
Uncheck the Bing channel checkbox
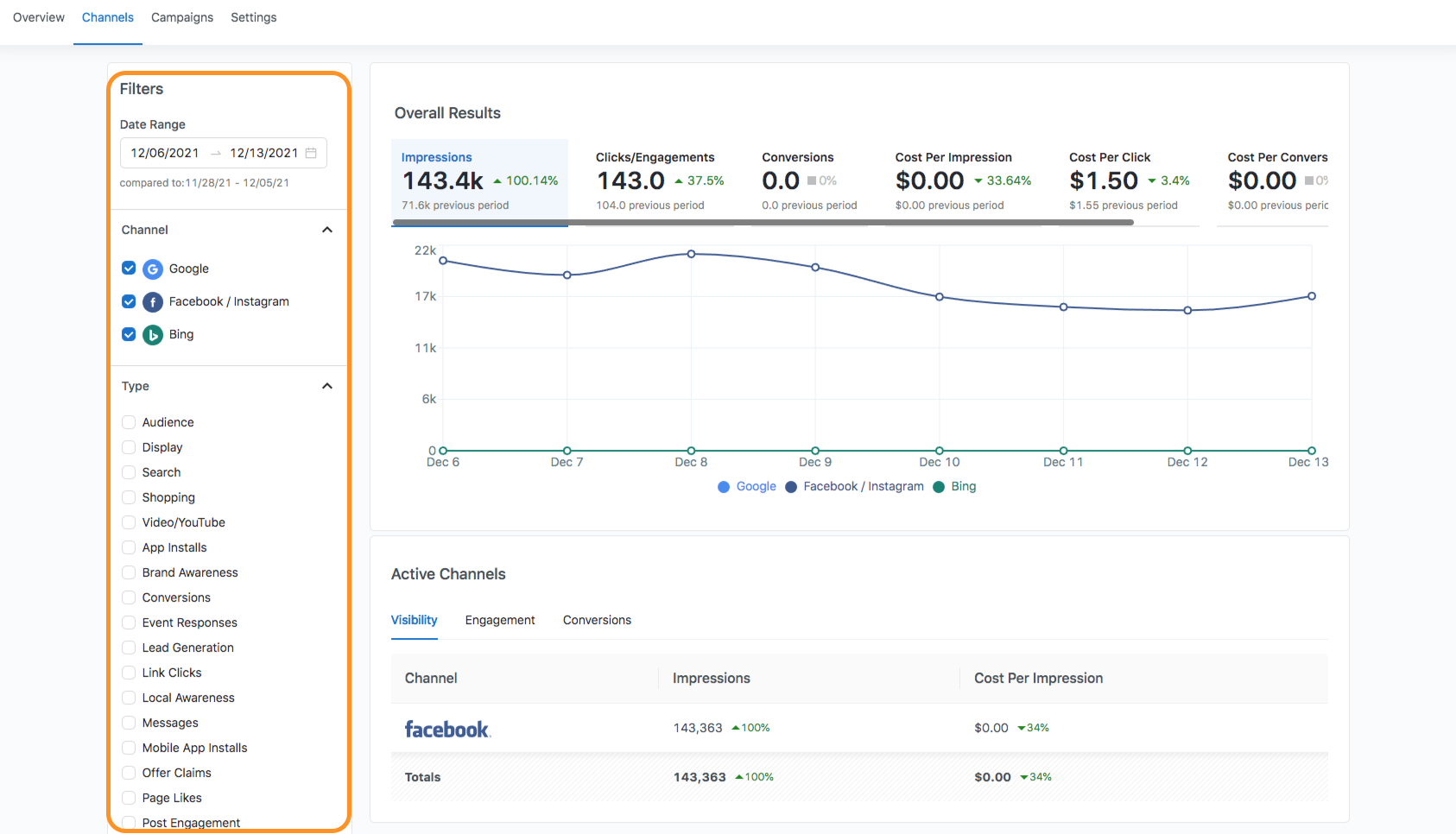129,334
